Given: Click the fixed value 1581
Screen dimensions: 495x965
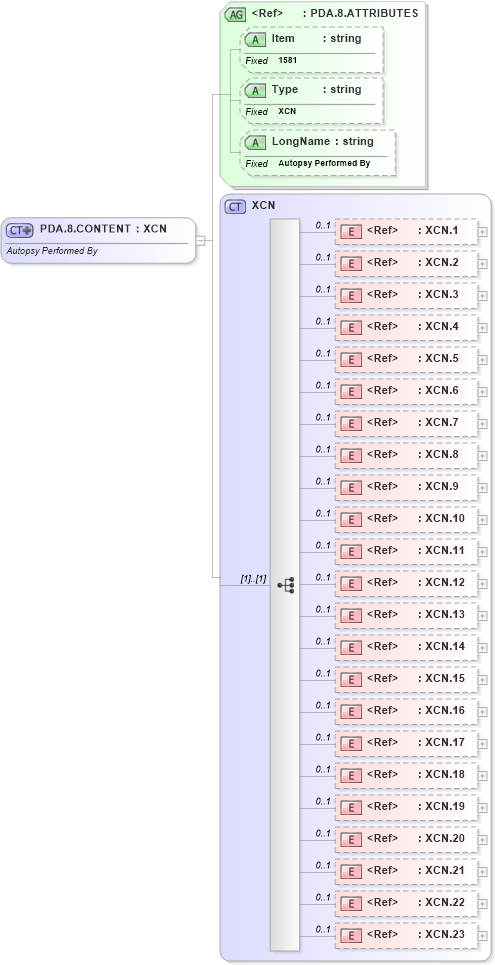Looking at the screenshot, I should (288, 61).
